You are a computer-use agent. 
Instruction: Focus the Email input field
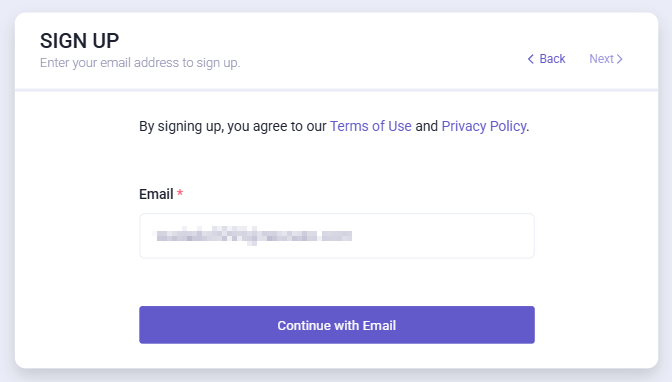(337, 236)
